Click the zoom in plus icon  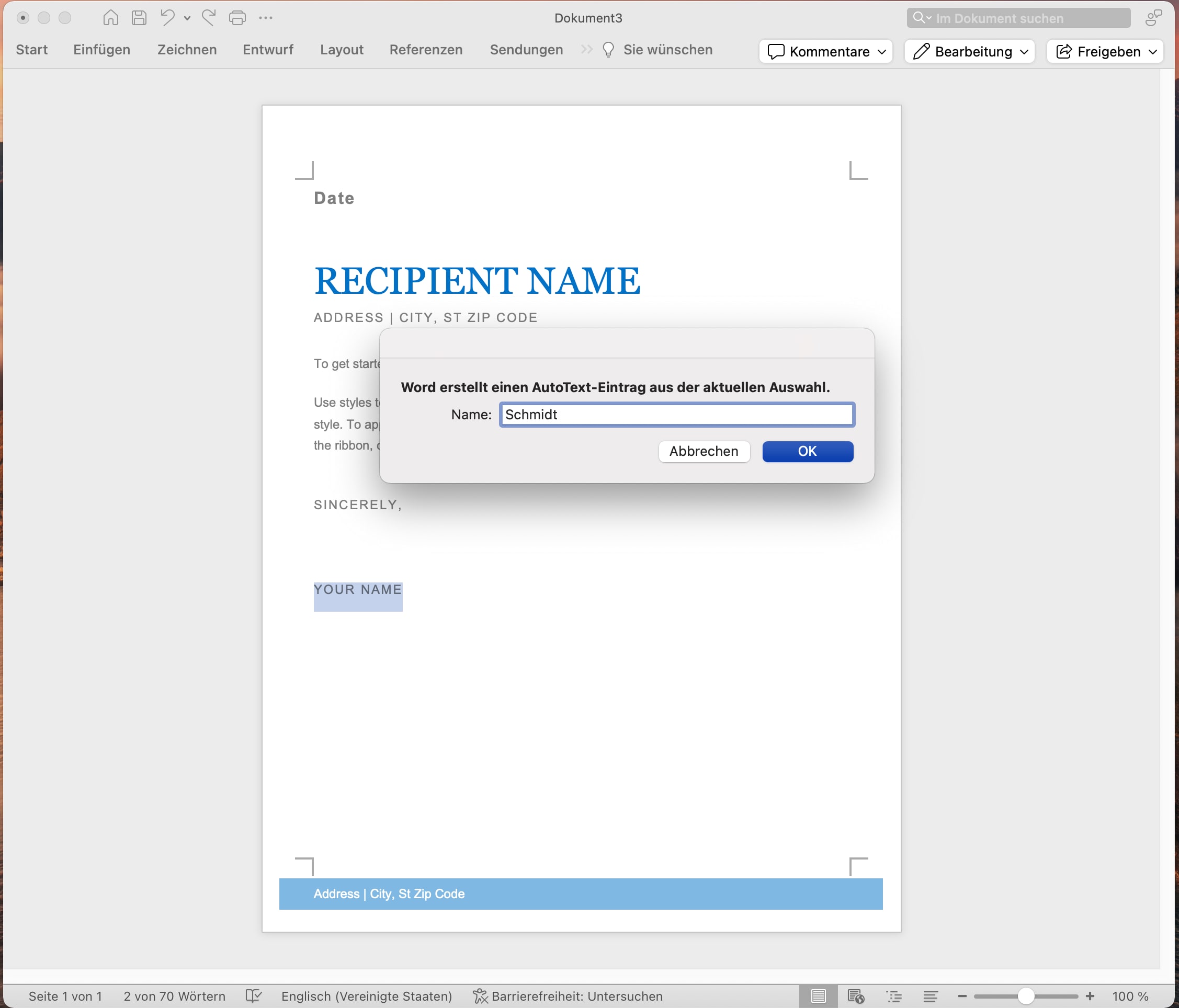[x=1090, y=996]
